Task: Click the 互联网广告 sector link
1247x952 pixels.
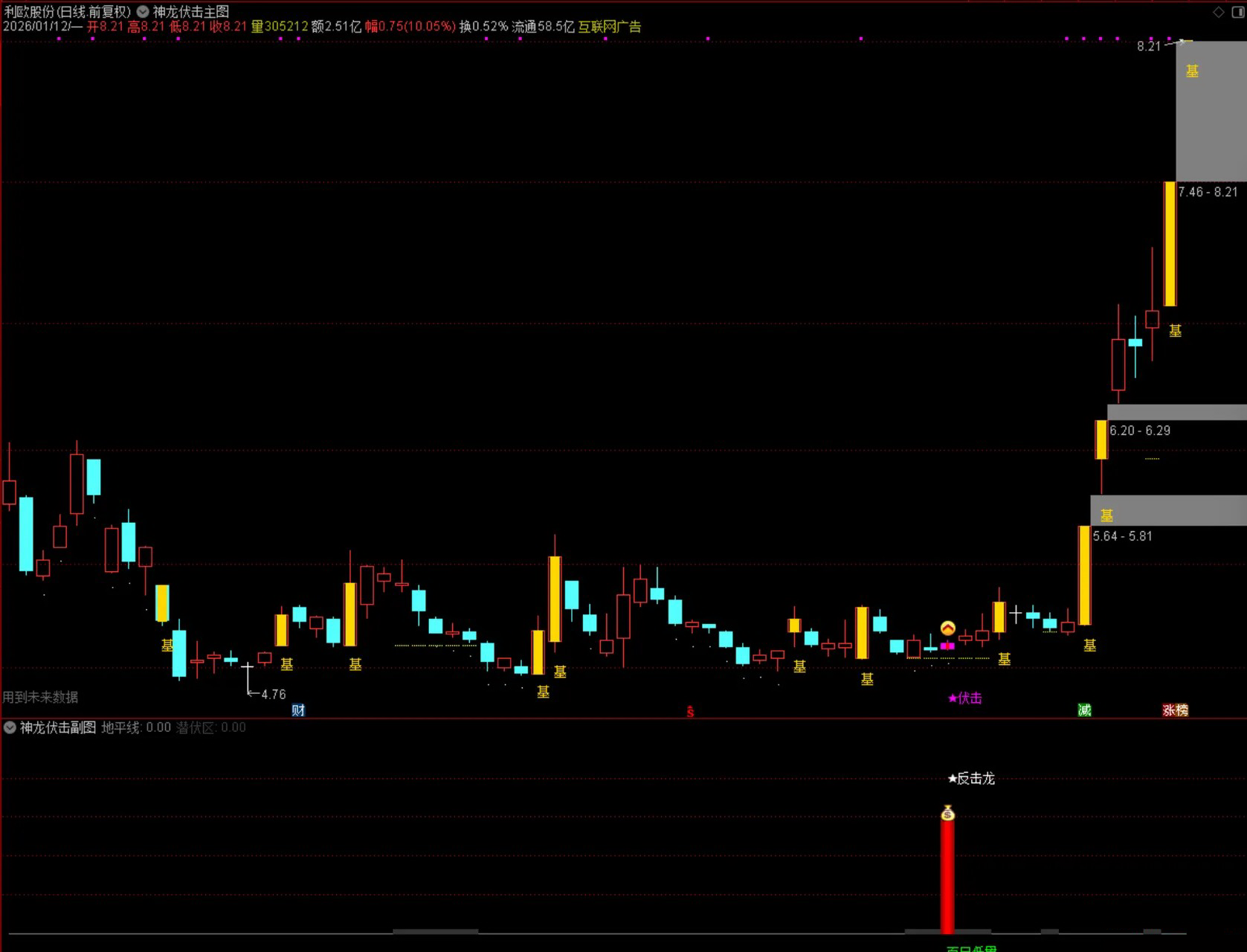Action: pos(610,27)
